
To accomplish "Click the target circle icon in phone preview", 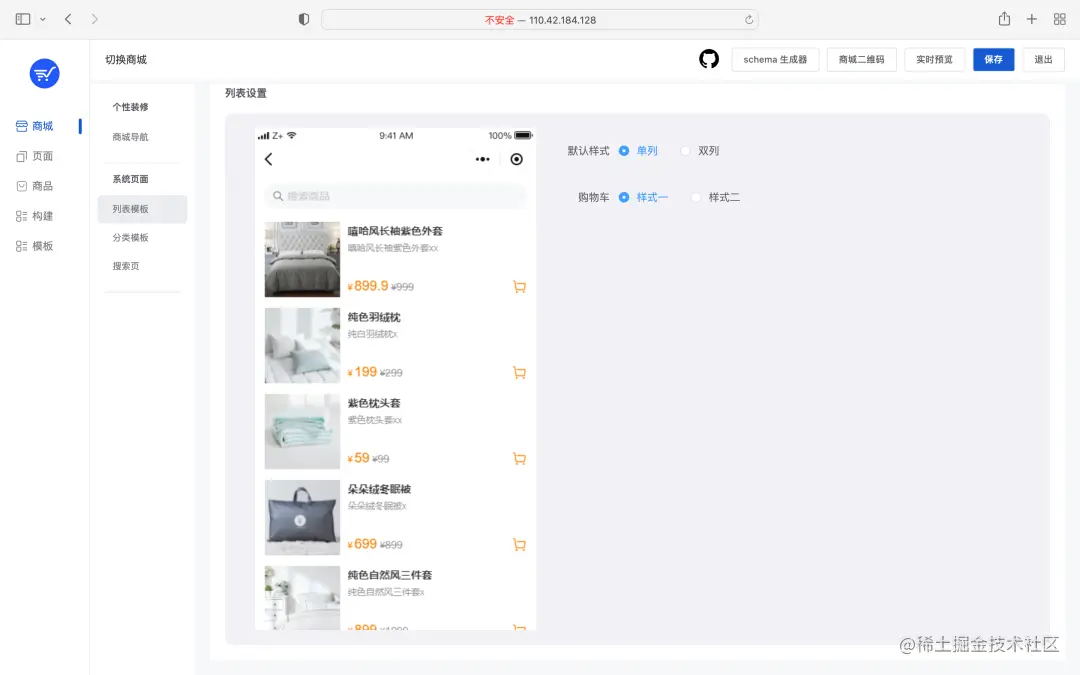I will [517, 159].
